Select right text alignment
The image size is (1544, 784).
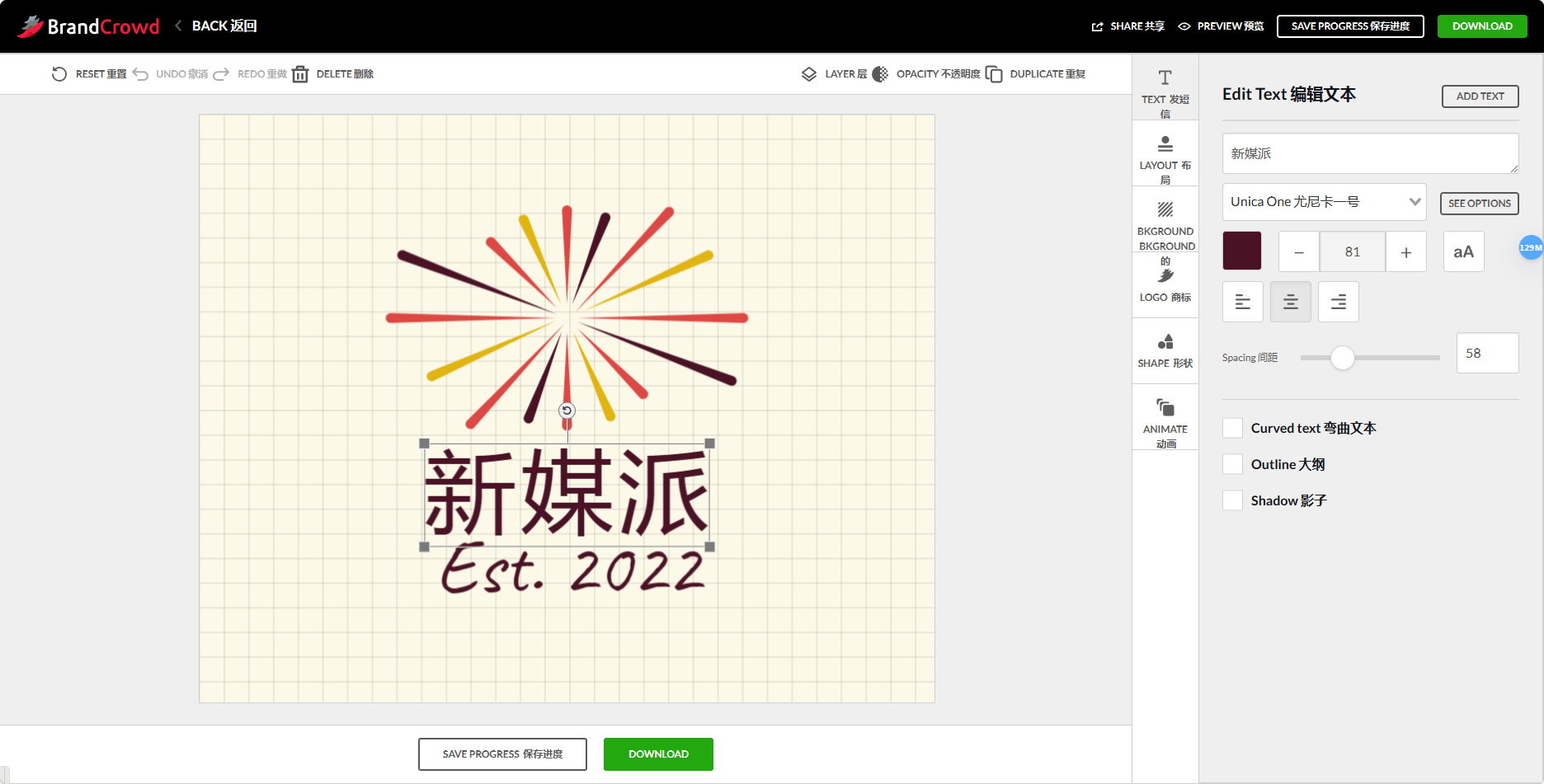[x=1338, y=302]
